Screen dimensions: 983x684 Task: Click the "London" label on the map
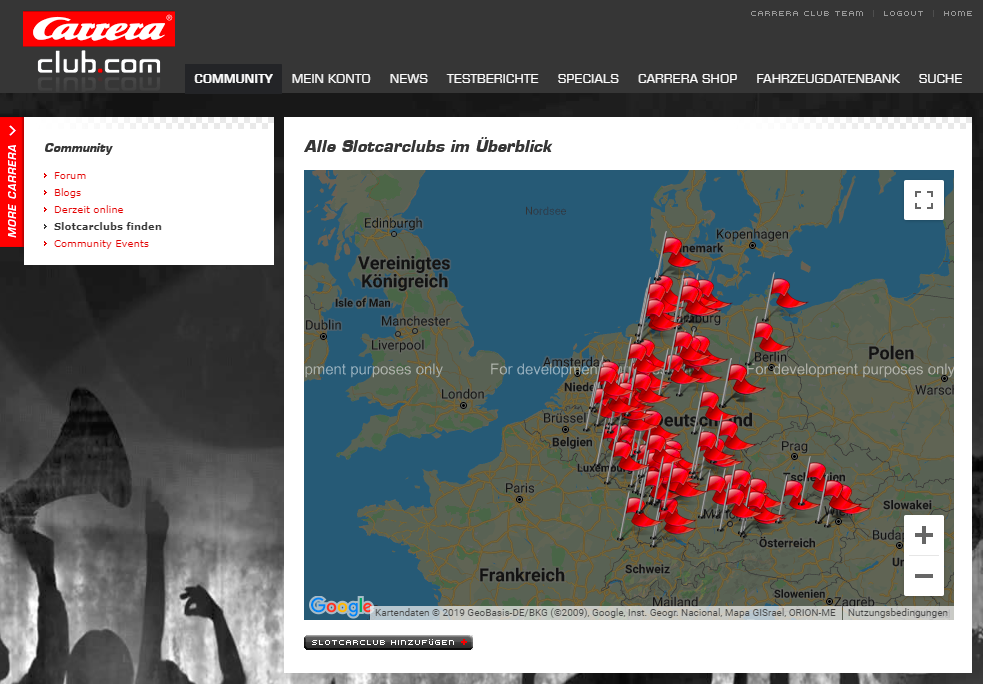click(463, 394)
